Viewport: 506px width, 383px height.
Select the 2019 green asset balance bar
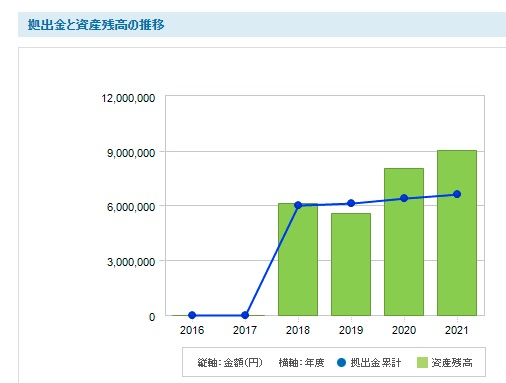(x=351, y=264)
